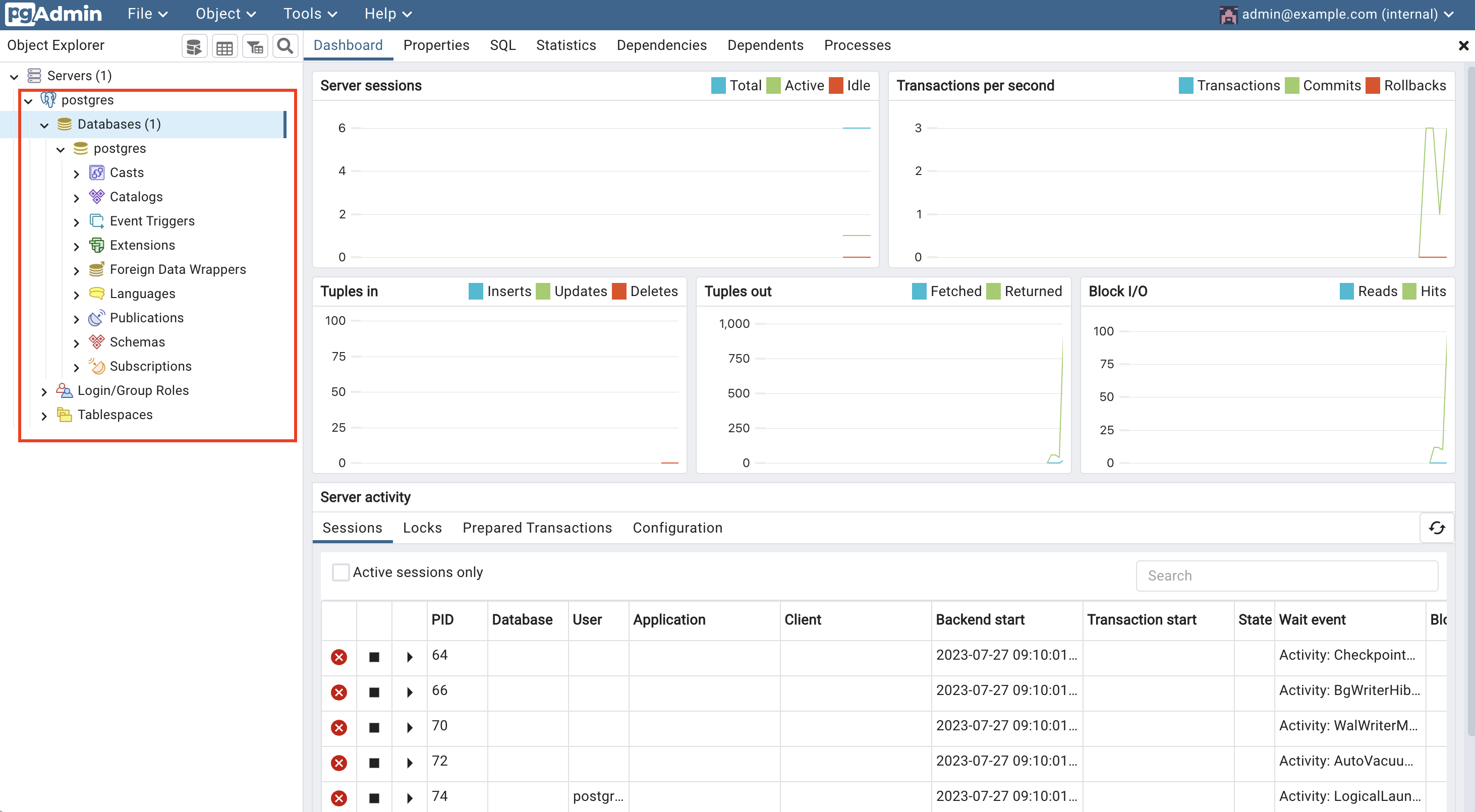1475x812 pixels.
Task: Open the Prepared Transactions tab
Action: pos(537,528)
